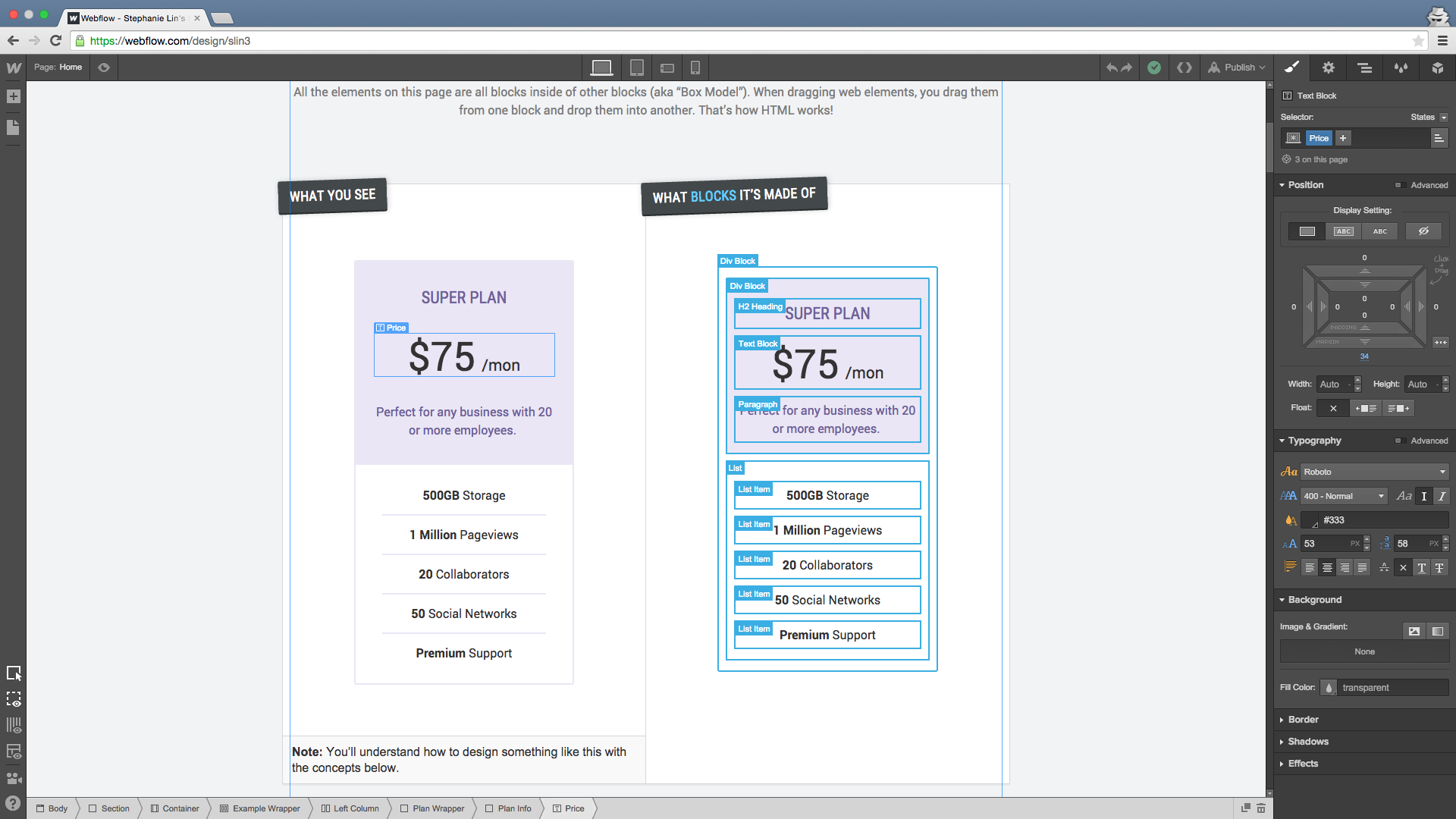The height and width of the screenshot is (819, 1456).
Task: Open the 400 - Normal weight dropdown
Action: tap(1345, 496)
